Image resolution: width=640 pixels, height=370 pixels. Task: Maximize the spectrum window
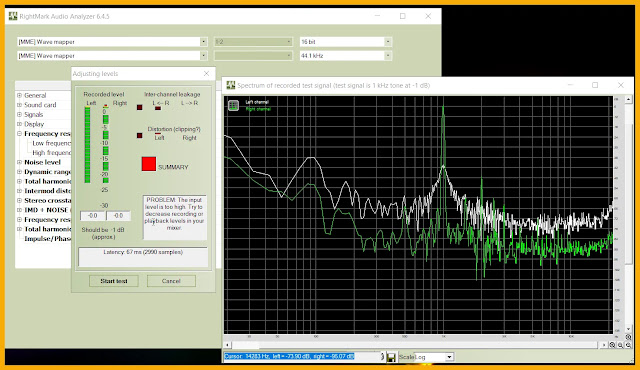coord(595,85)
